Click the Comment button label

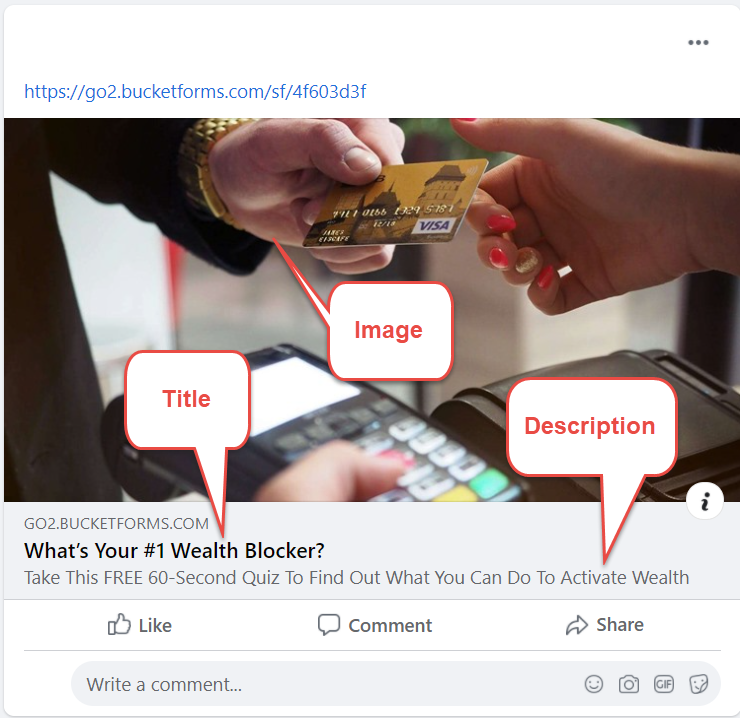click(x=390, y=625)
